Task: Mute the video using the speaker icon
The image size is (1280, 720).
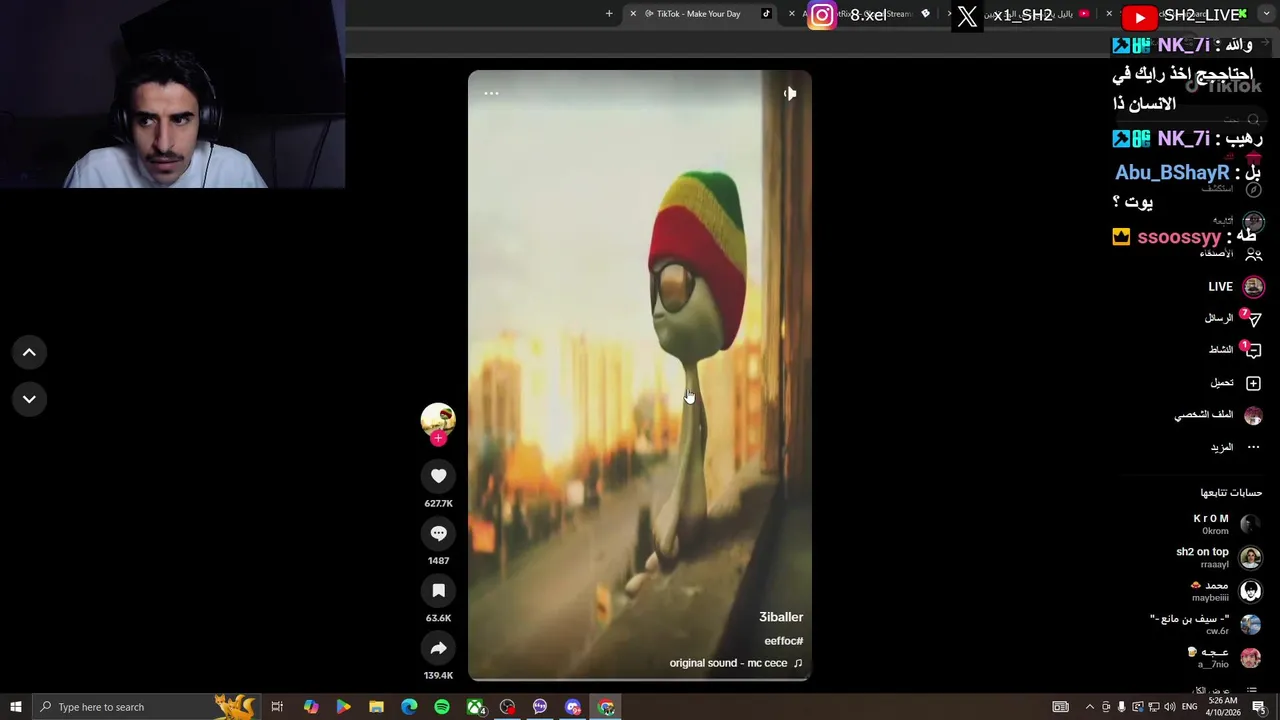Action: (x=789, y=93)
